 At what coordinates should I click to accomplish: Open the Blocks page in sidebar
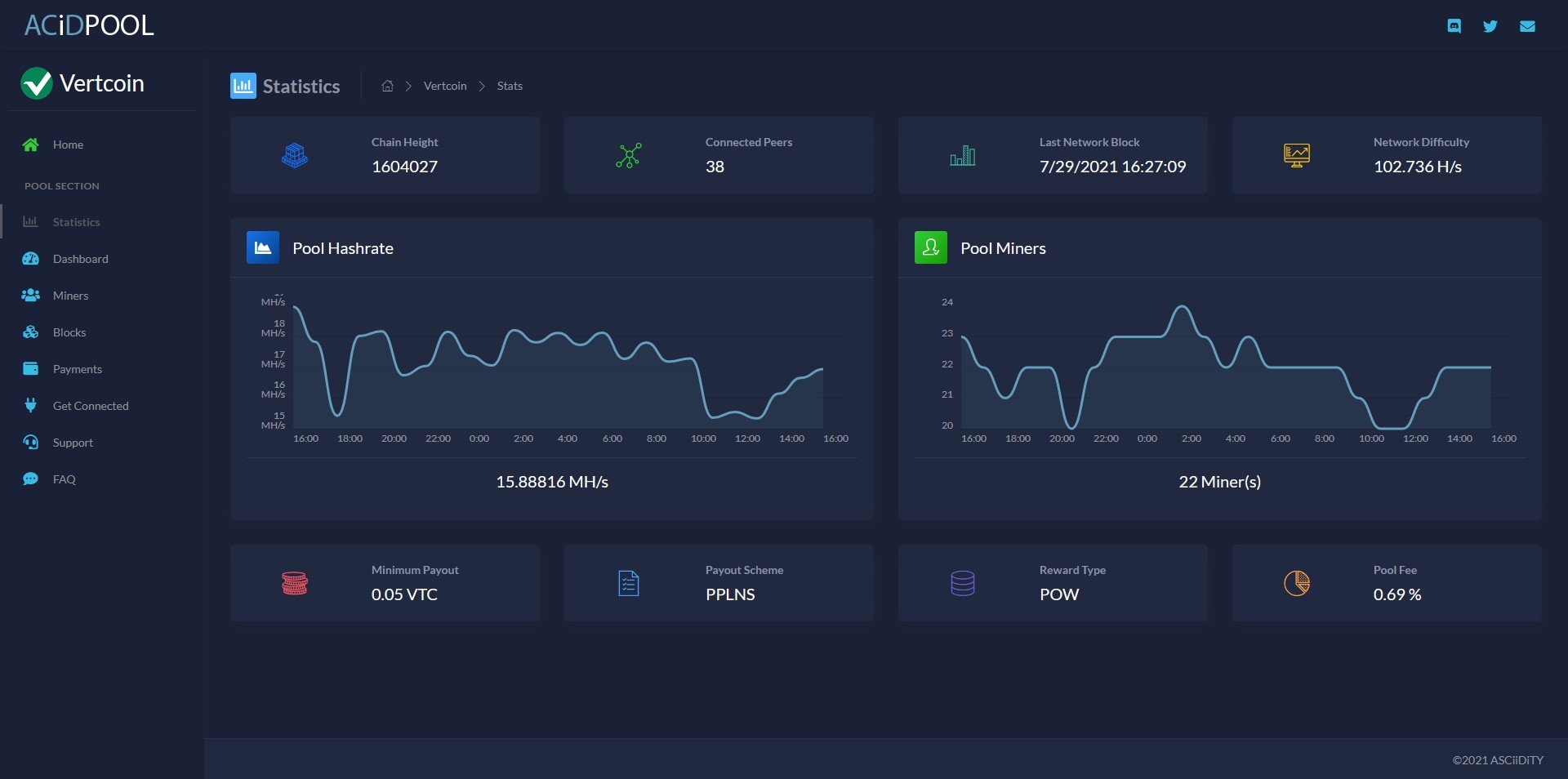click(x=69, y=332)
